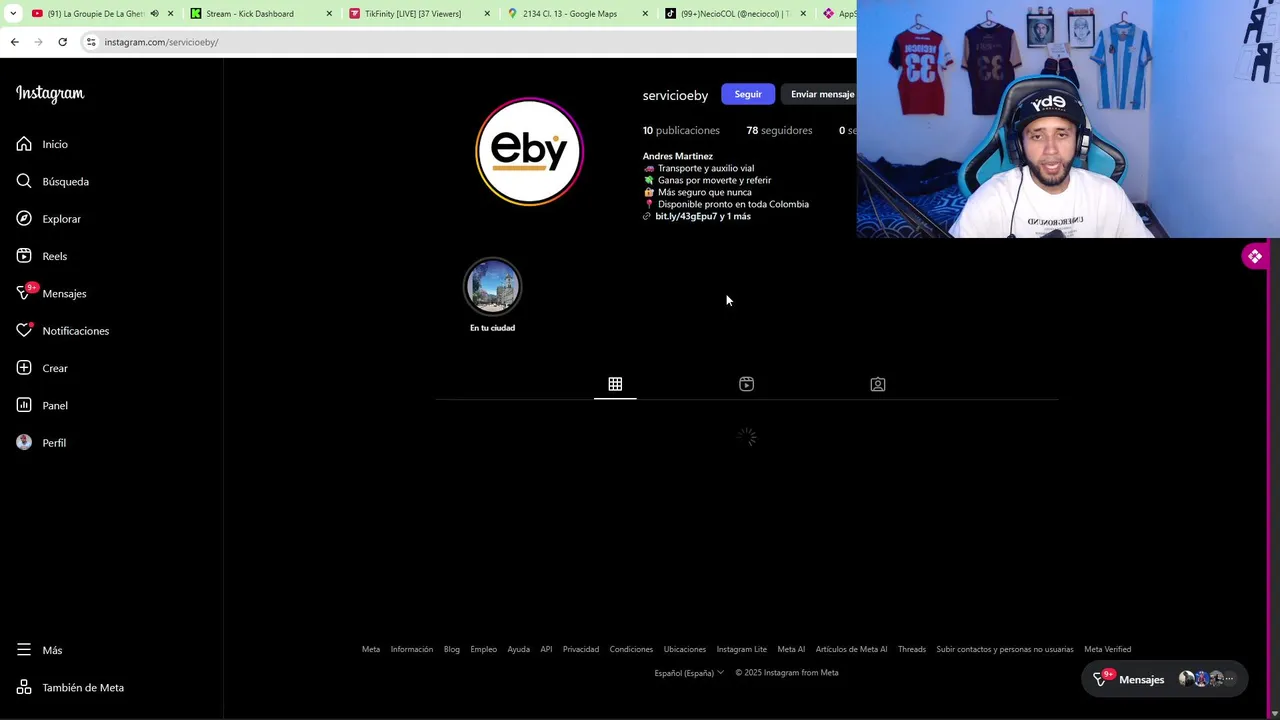Image resolution: width=1280 pixels, height=720 pixels.
Task: Open Explorar compass icon
Action: click(24, 219)
